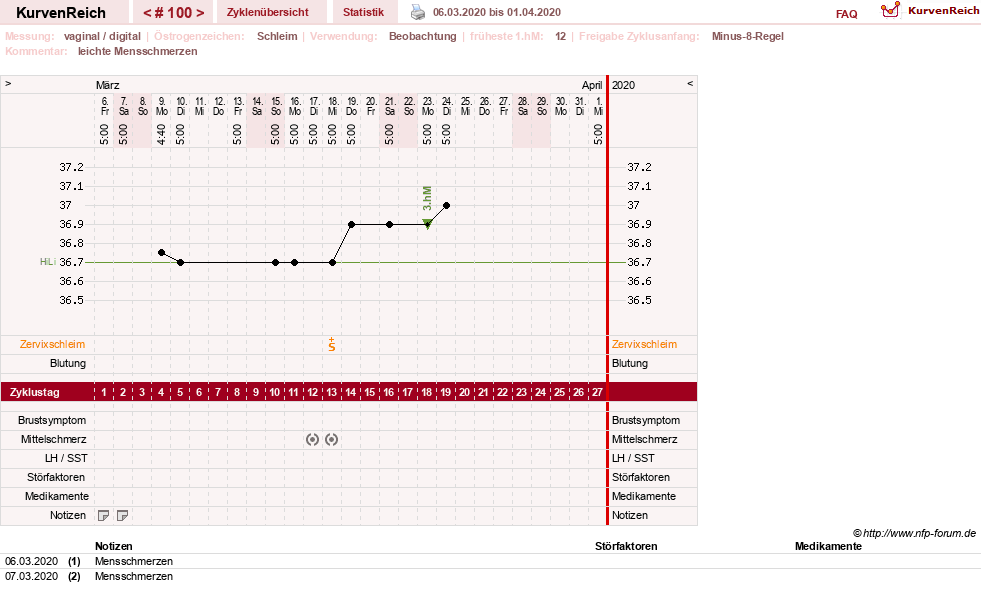Click the '37.2' temperature label on the left axis

[x=71, y=167]
